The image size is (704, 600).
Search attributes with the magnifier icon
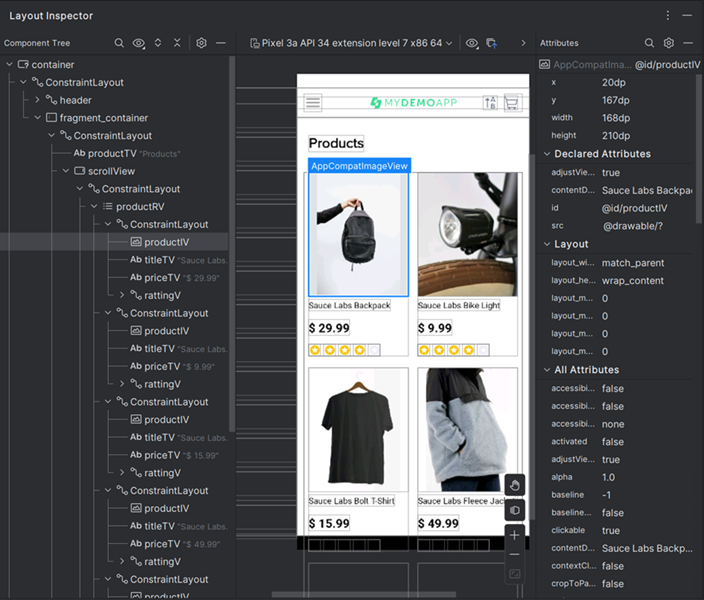[x=649, y=44]
